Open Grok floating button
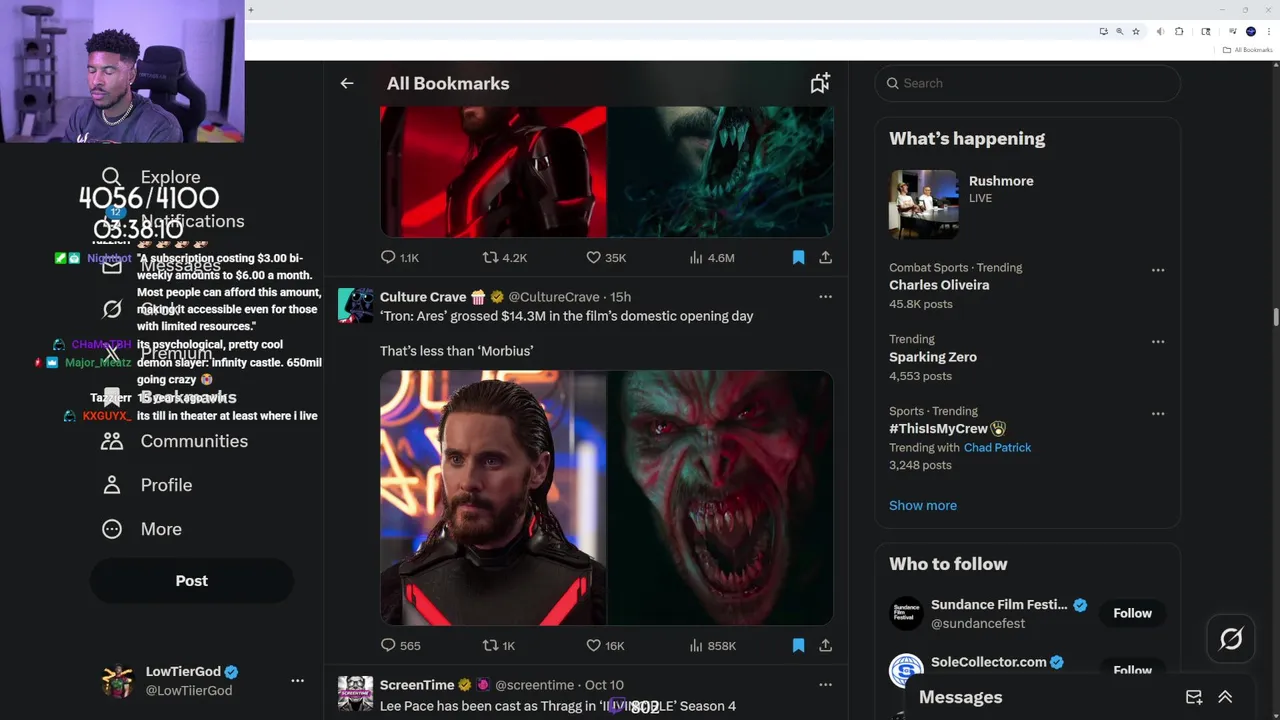The width and height of the screenshot is (1280, 720). pyautogui.click(x=1231, y=639)
